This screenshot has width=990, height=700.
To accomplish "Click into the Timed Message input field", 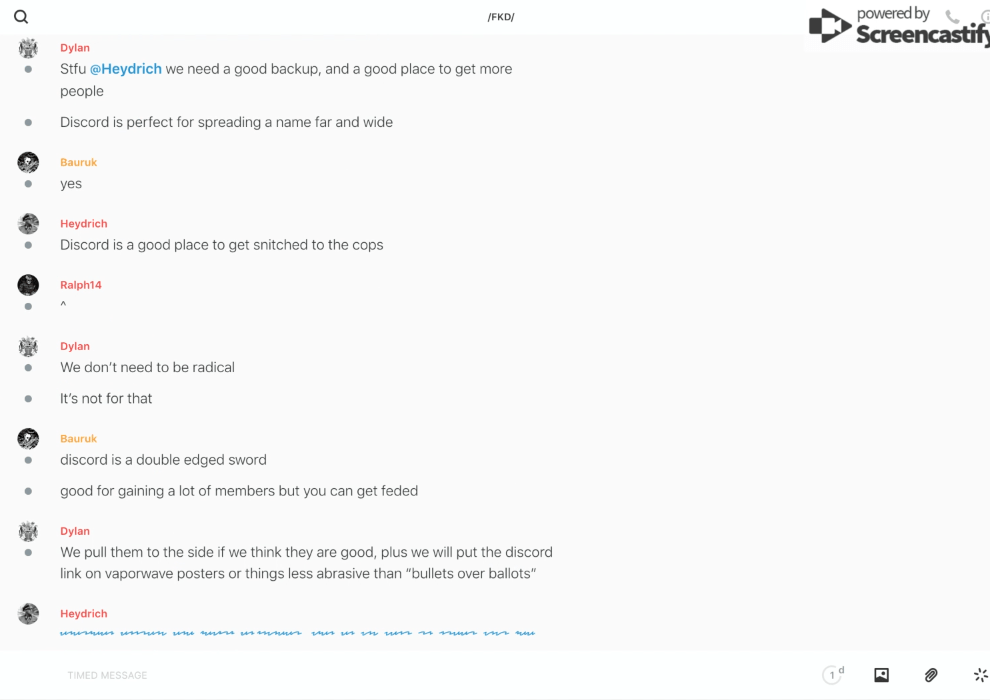I will tap(400, 675).
